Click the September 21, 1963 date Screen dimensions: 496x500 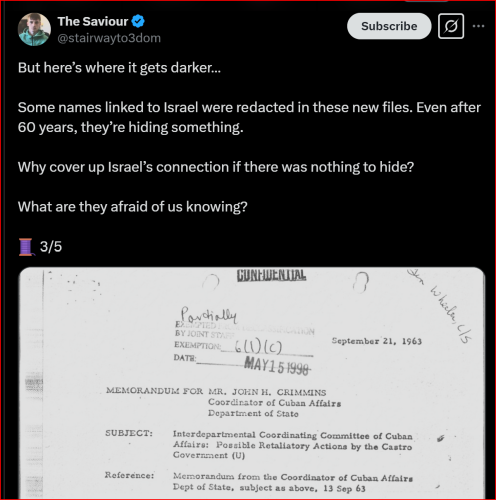tap(377, 341)
